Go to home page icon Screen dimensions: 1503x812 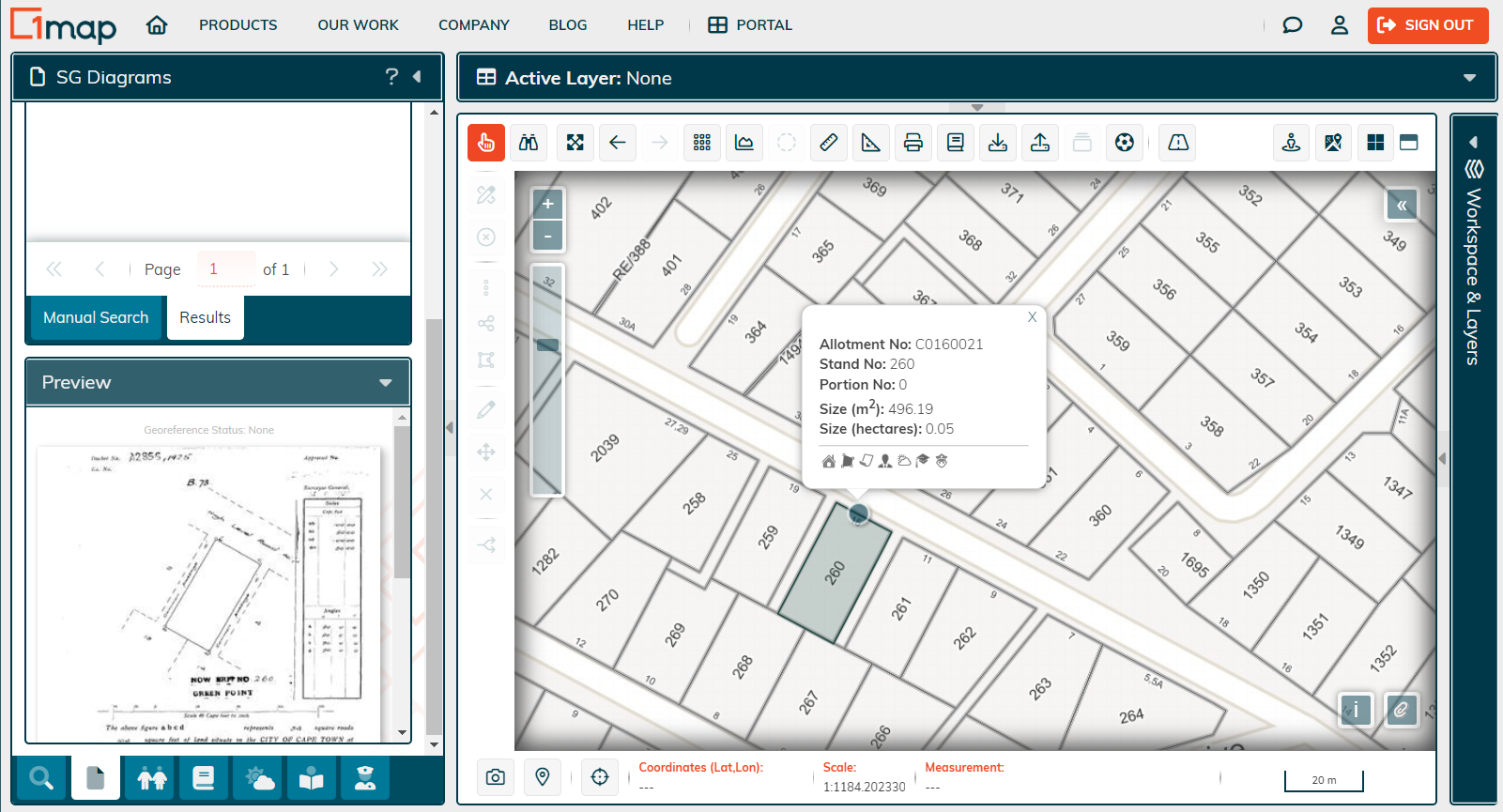157,25
